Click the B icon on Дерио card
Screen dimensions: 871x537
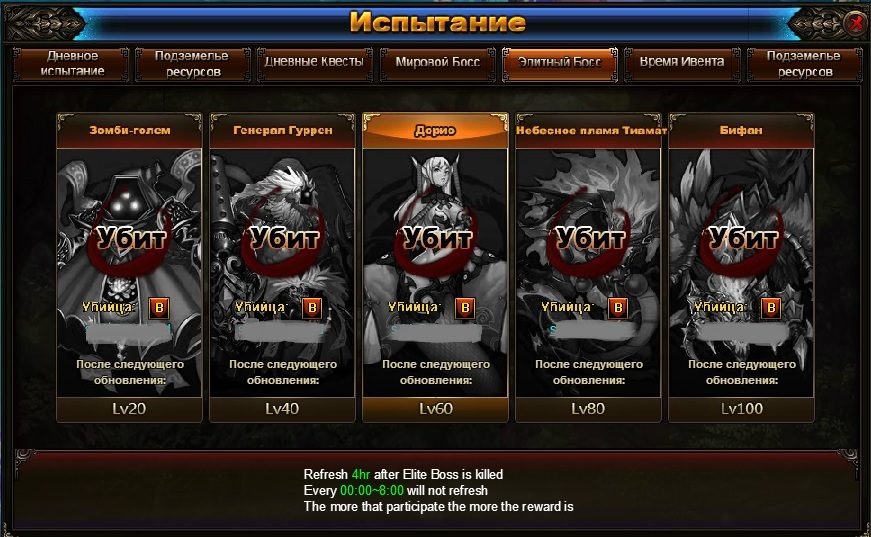(465, 308)
